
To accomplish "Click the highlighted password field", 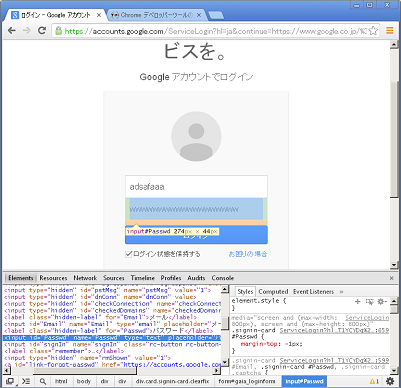I will [196, 209].
